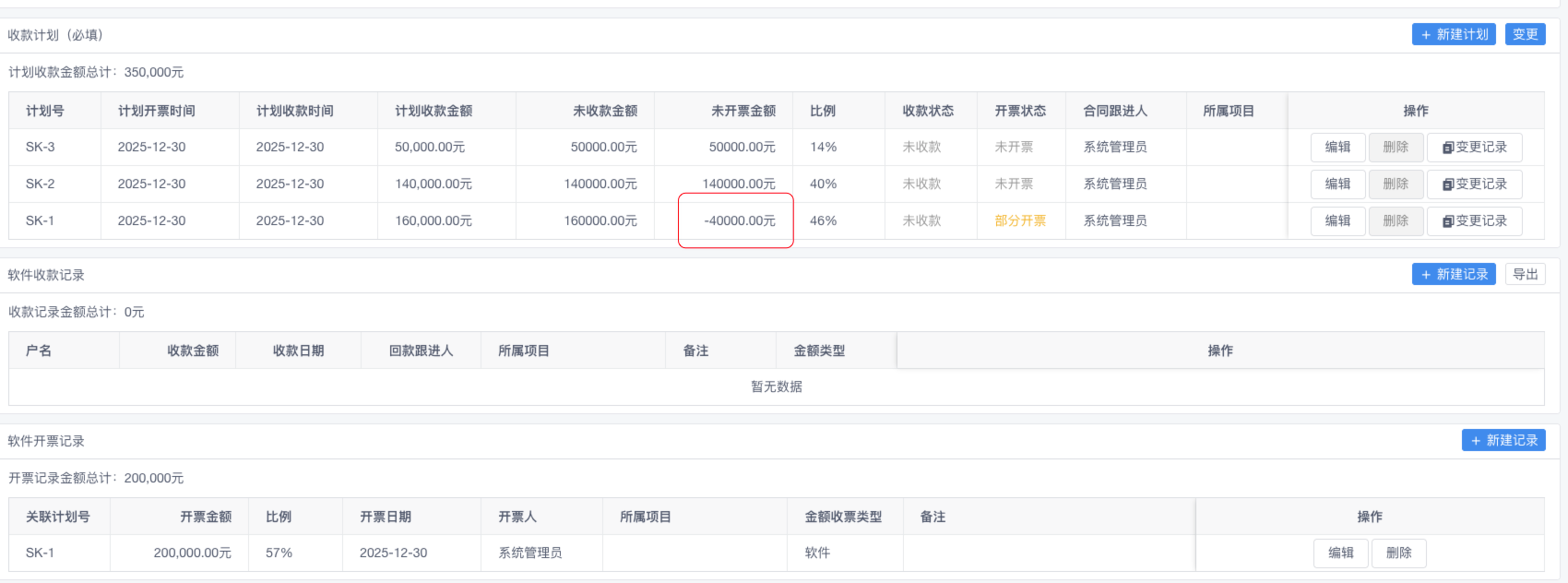Viewport: 1568px width, 583px height.
Task: Delete the SK-2 payment plan
Action: [1396, 184]
